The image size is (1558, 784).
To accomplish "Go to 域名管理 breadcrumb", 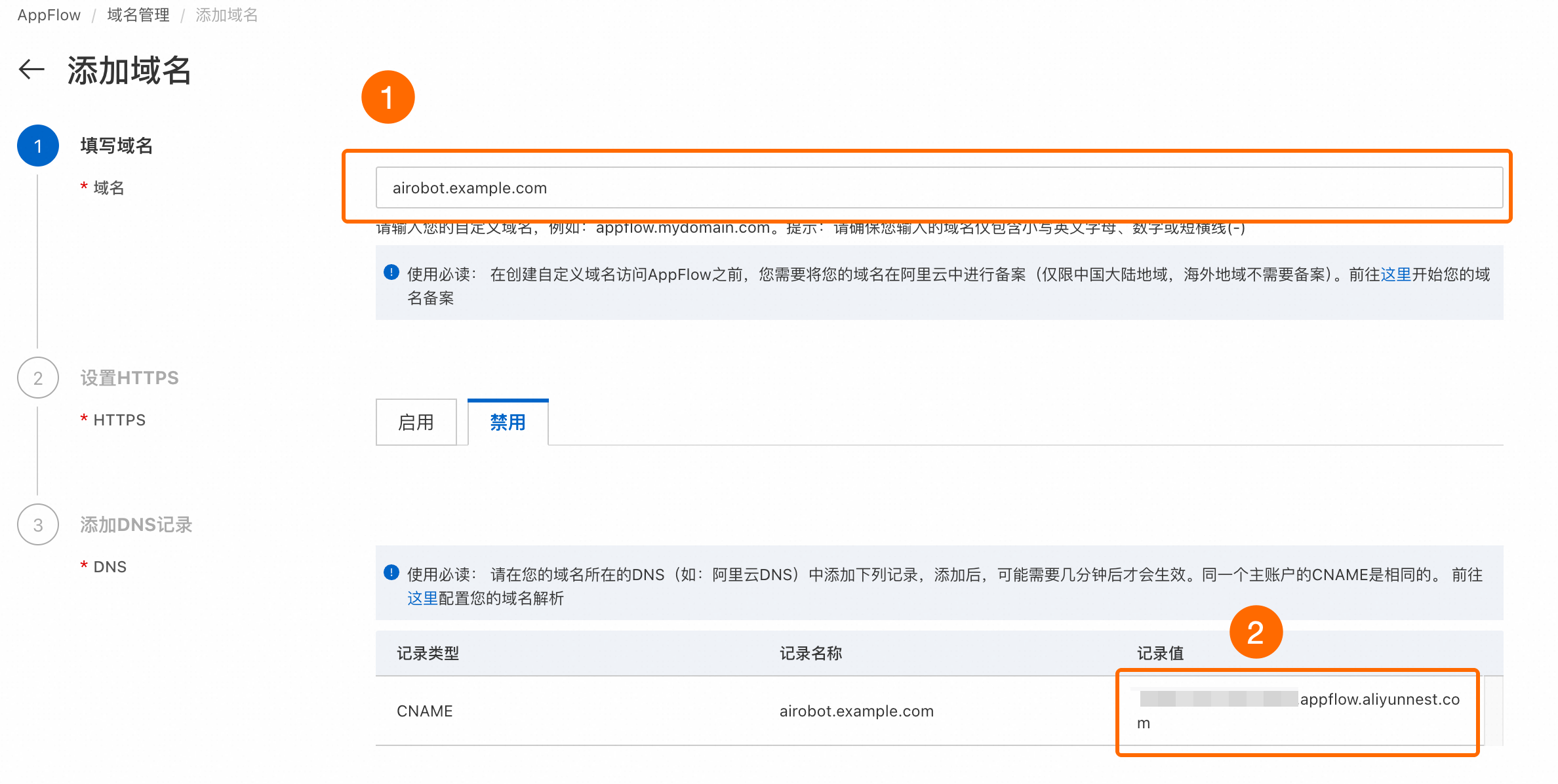I will [138, 15].
